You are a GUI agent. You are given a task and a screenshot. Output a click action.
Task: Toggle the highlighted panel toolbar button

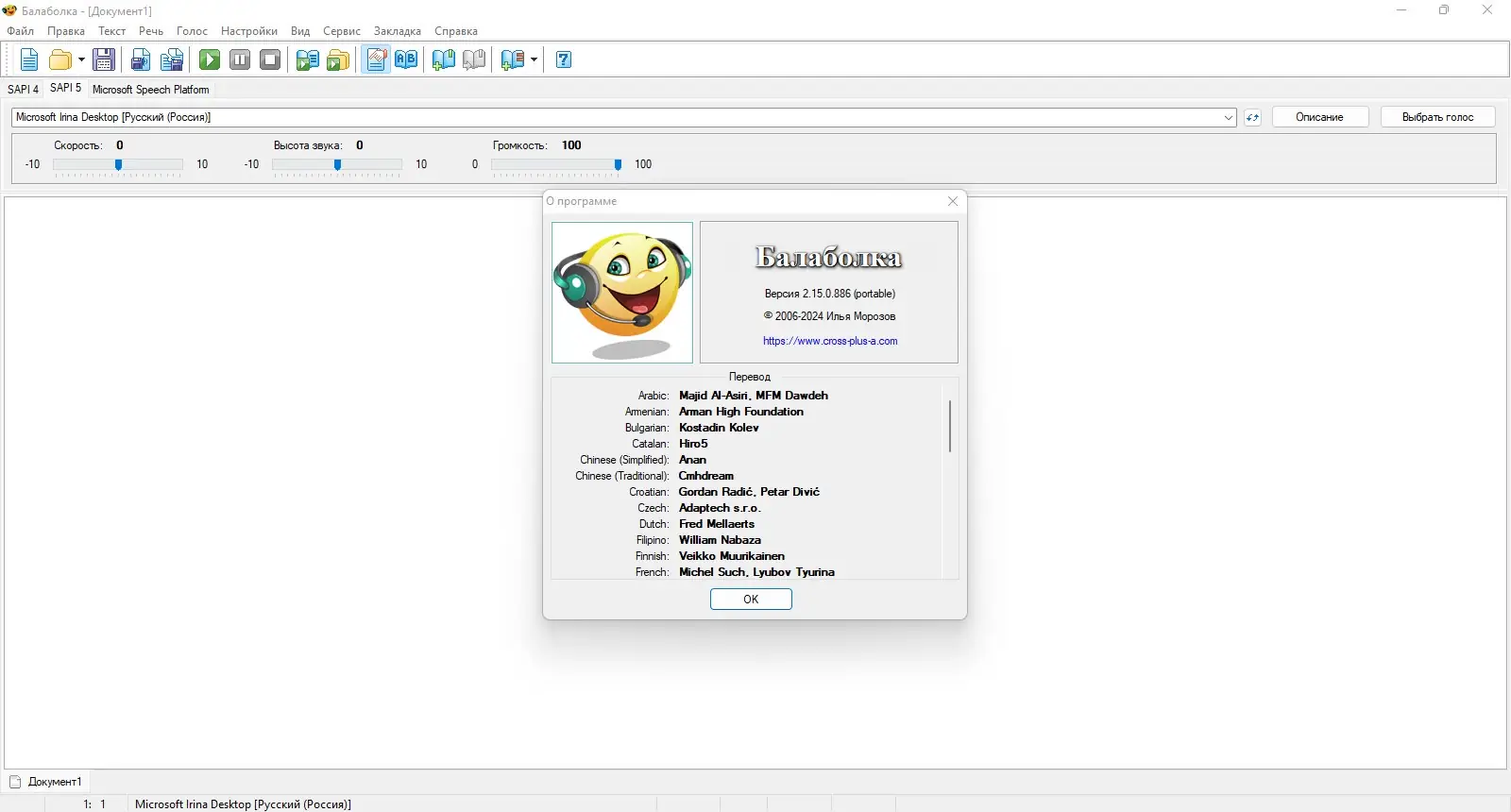click(376, 59)
